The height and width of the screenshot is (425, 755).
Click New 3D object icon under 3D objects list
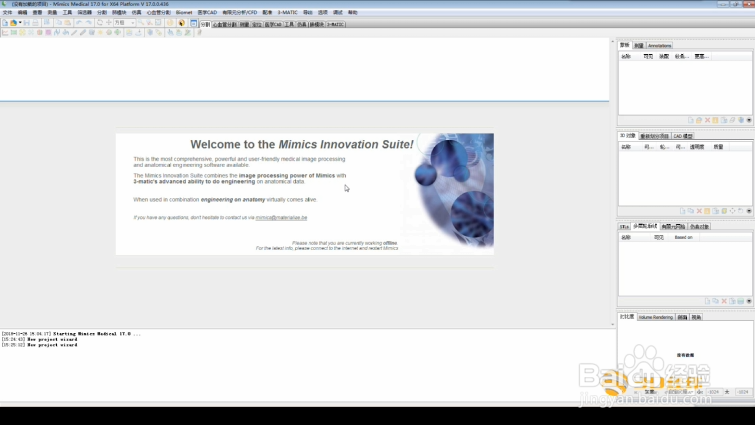tap(682, 211)
